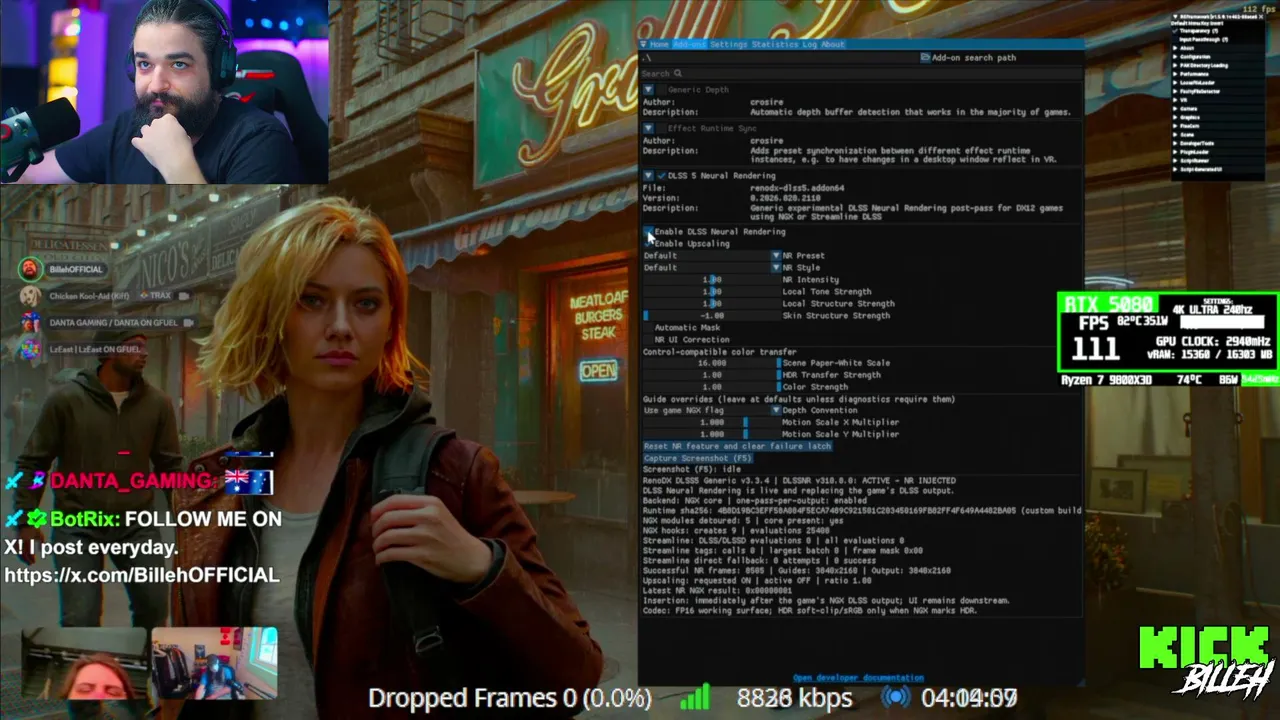This screenshot has width=1280, height=720.
Task: Switch to the Add-ons tab
Action: click(x=690, y=45)
